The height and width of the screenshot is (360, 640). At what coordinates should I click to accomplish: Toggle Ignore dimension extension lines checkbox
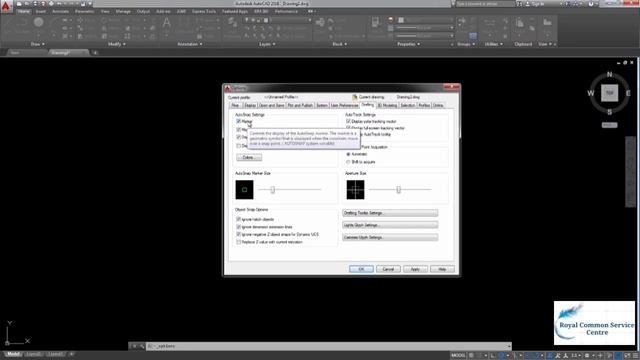(238, 227)
